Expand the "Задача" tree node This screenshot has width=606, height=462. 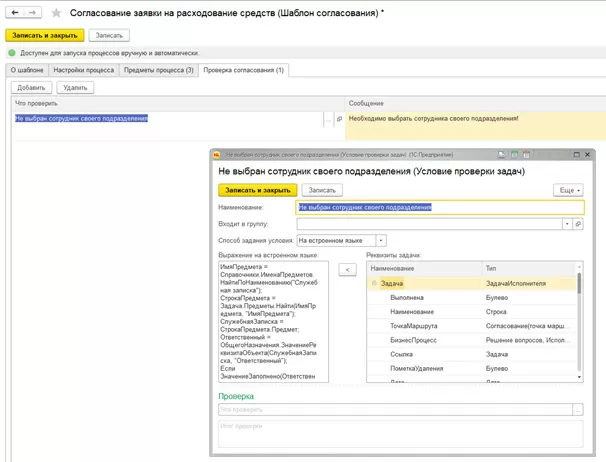pos(374,284)
